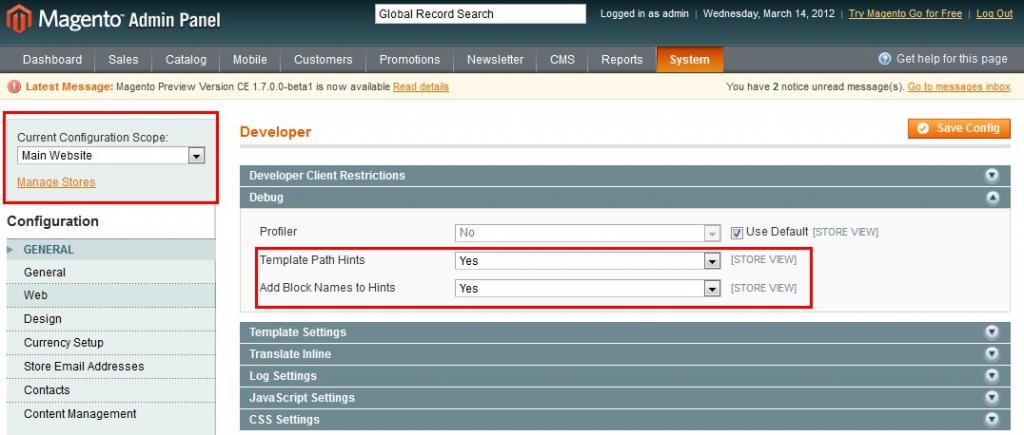Expand Translate Inline arrow icon
Viewport: 1024px width, 435px height.
[992, 354]
